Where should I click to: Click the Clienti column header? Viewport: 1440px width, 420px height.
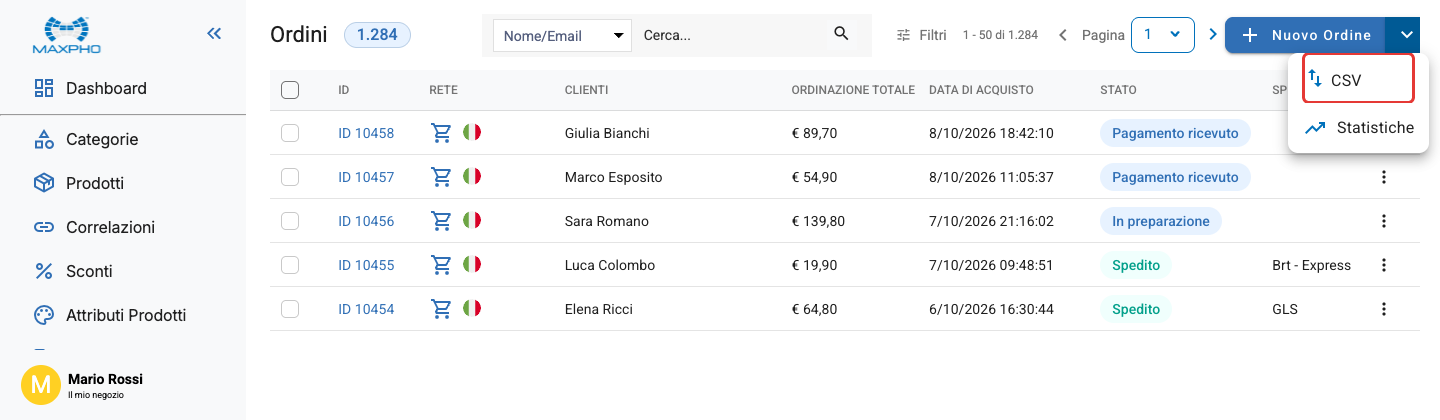pos(586,90)
